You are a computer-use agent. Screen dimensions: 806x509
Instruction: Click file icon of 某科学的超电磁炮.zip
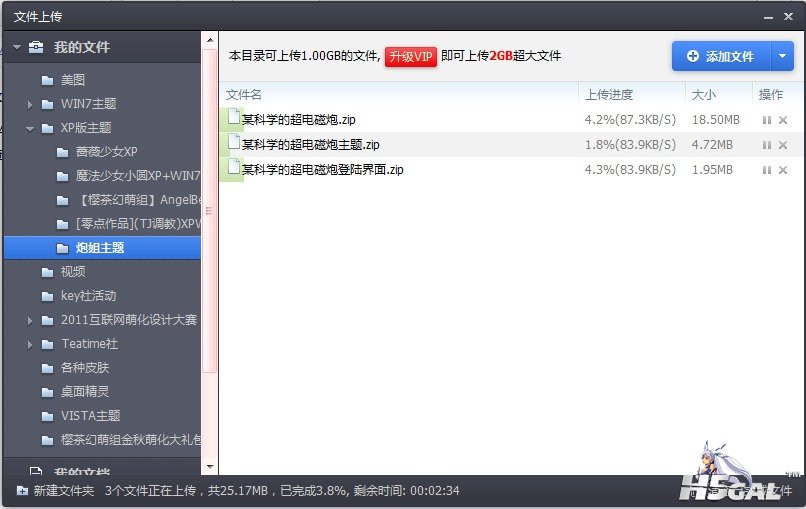click(x=234, y=119)
